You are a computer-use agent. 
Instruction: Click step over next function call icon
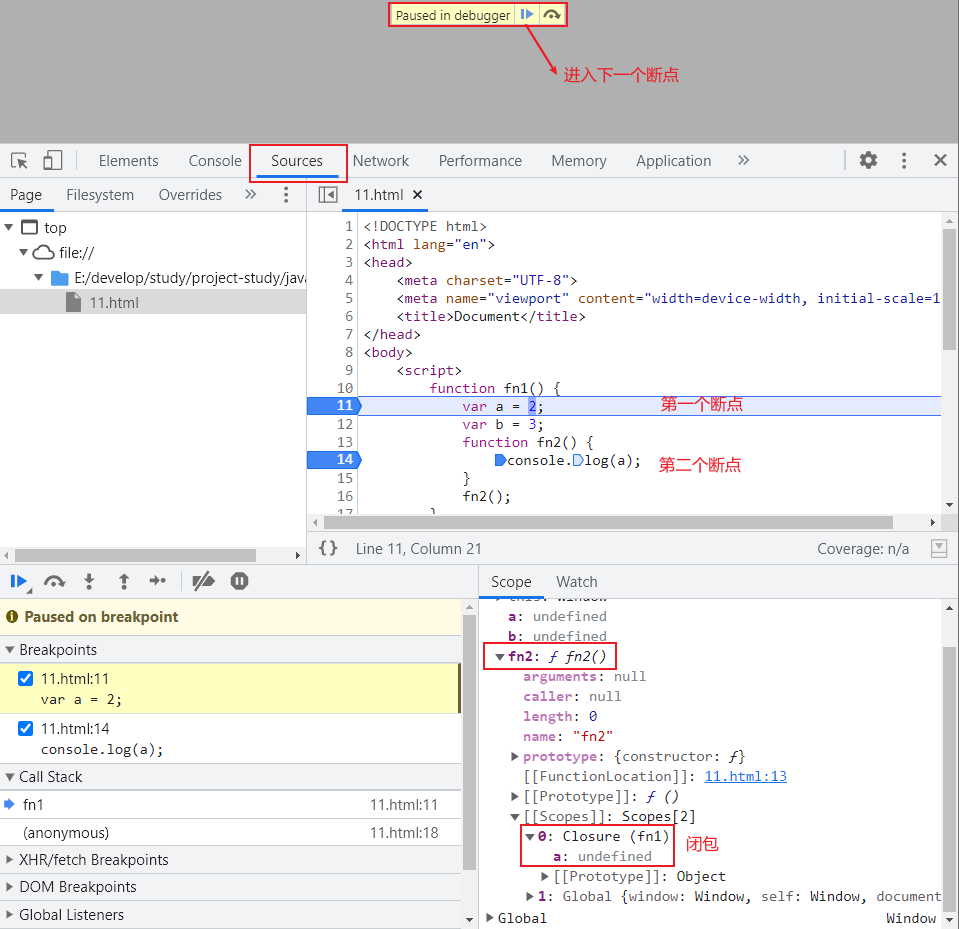[55, 581]
